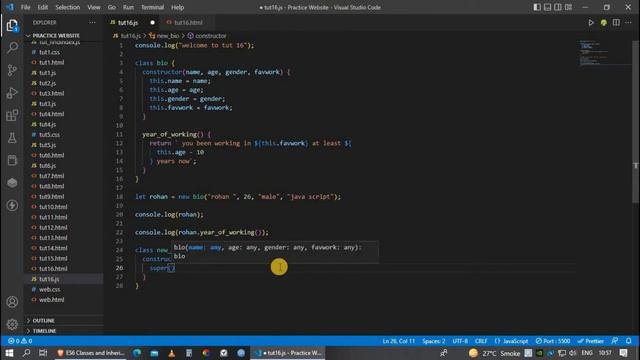Open the Help menu
The width and height of the screenshot is (640, 360).
[x=177, y=7]
